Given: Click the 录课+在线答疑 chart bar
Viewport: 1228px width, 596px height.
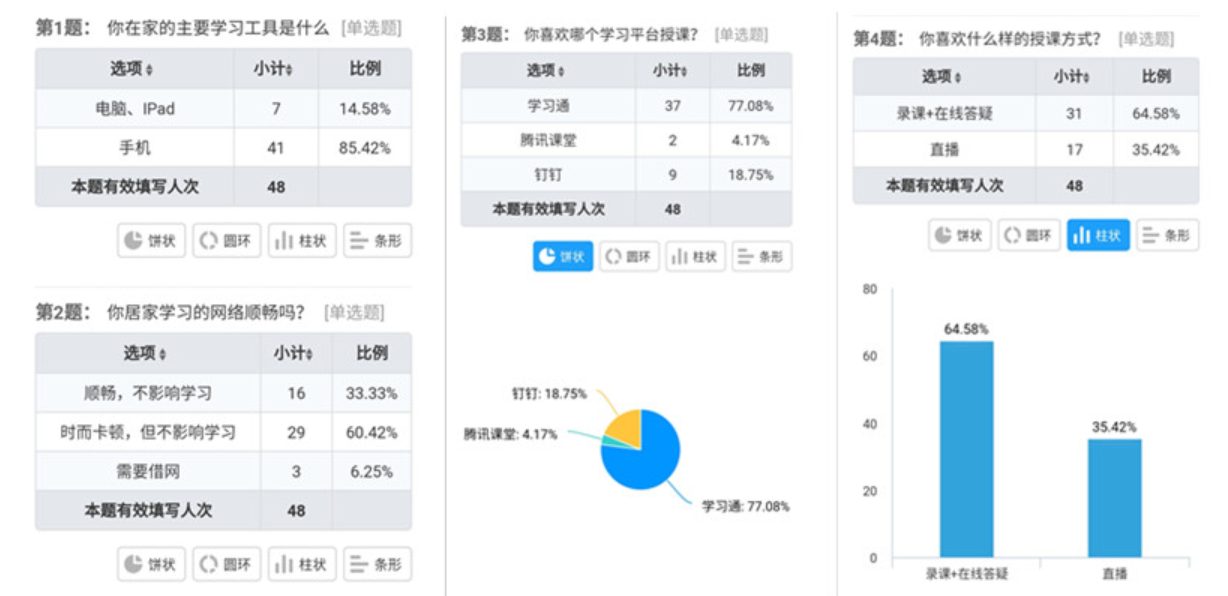Looking at the screenshot, I should tap(966, 450).
